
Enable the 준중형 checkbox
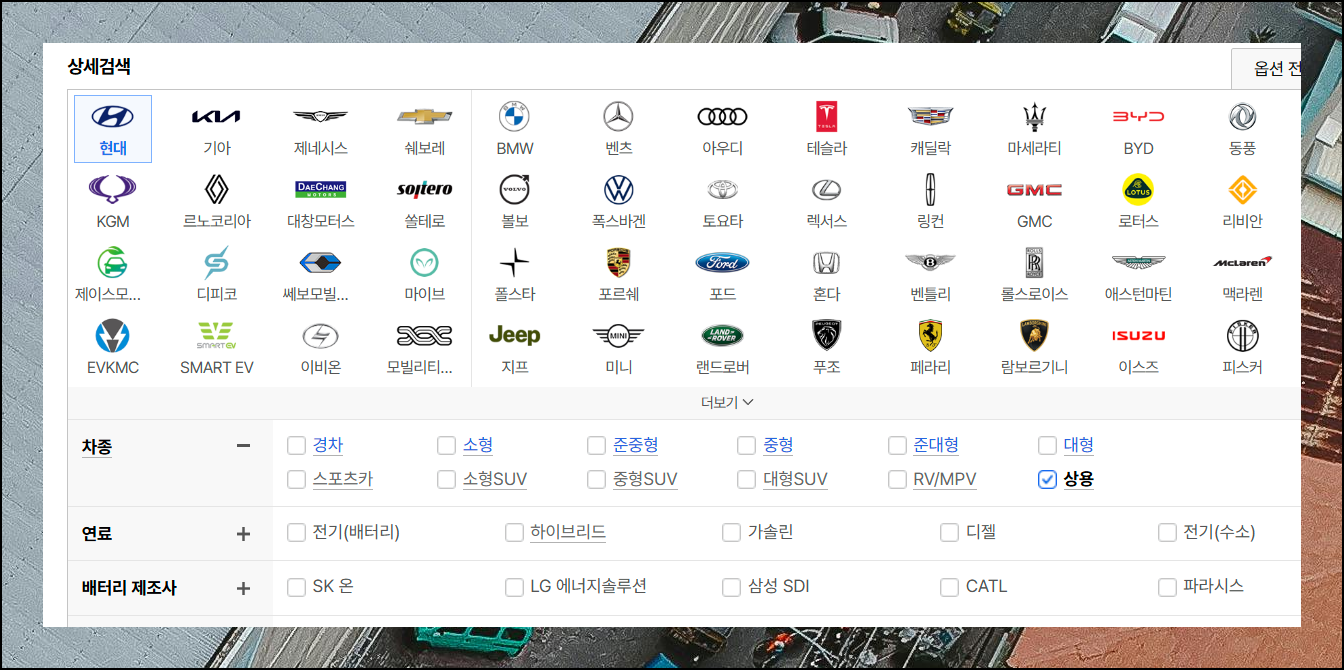pyautogui.click(x=596, y=445)
